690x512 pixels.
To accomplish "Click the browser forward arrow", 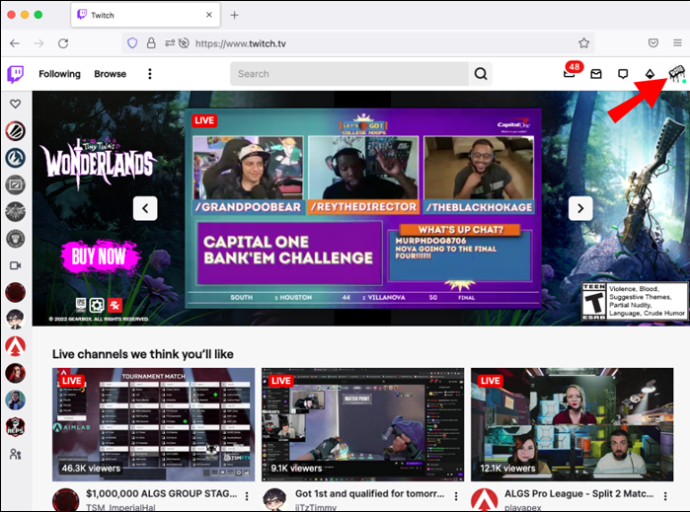I will point(39,43).
